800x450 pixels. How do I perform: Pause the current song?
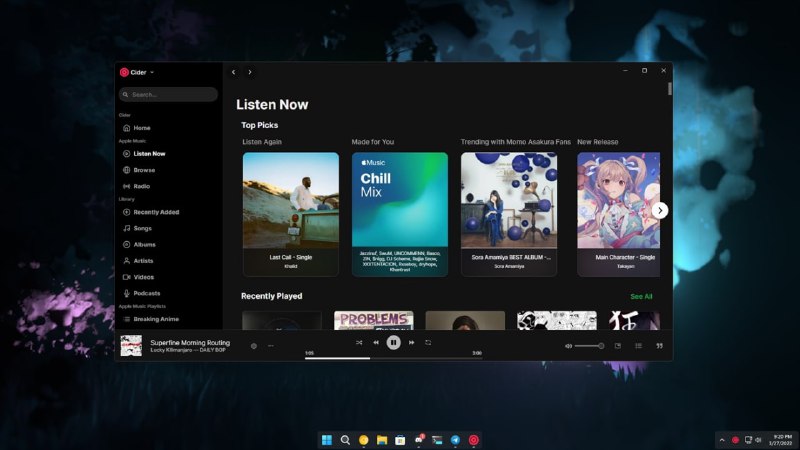click(393, 343)
